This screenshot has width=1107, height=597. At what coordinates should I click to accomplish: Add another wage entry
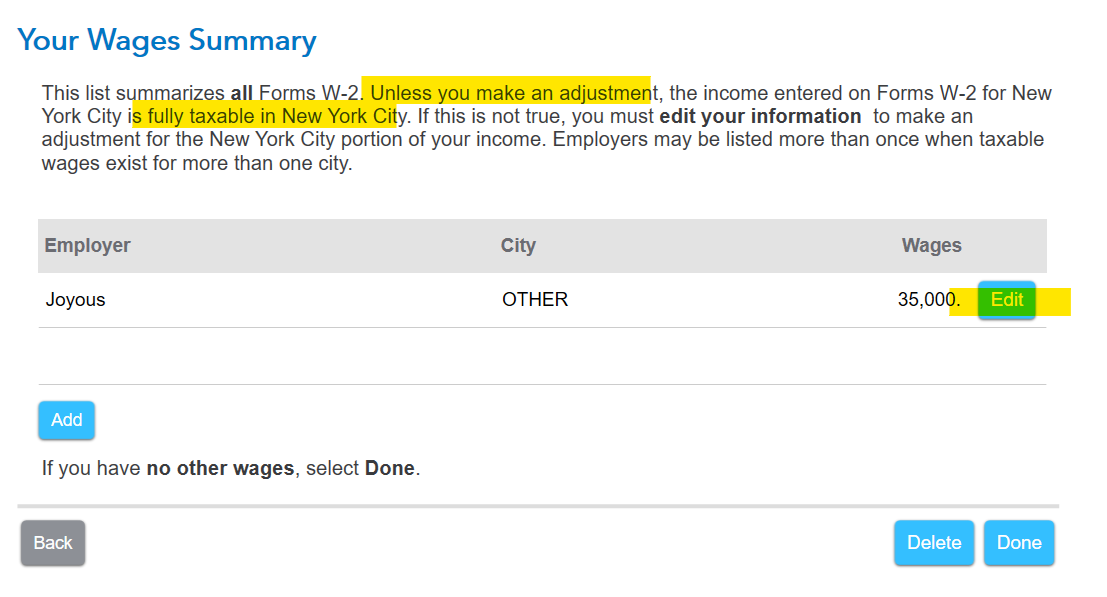point(66,420)
